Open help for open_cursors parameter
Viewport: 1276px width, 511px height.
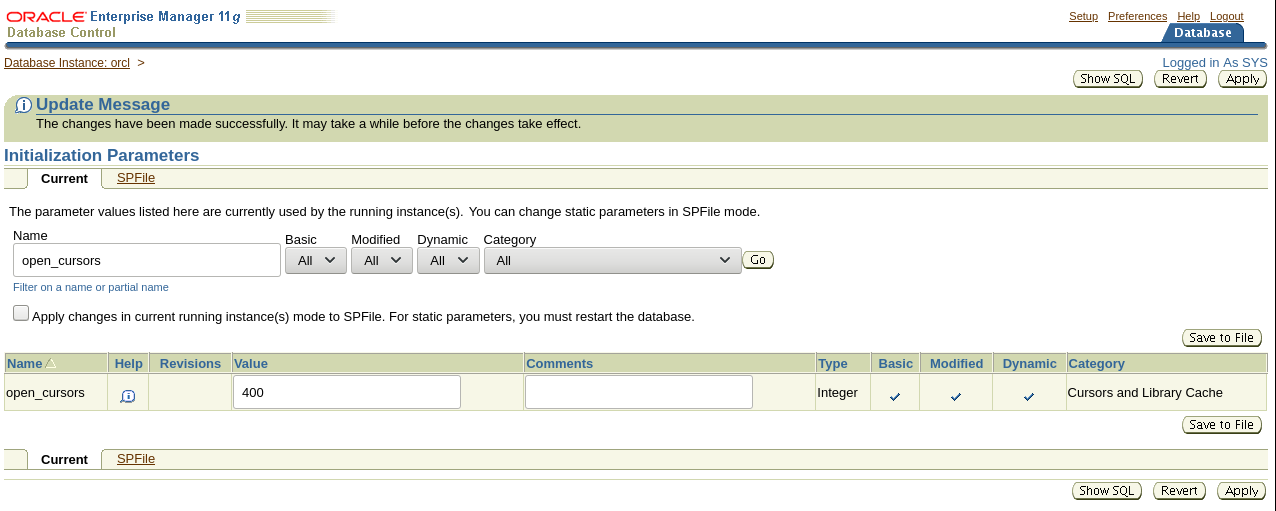[x=128, y=396]
